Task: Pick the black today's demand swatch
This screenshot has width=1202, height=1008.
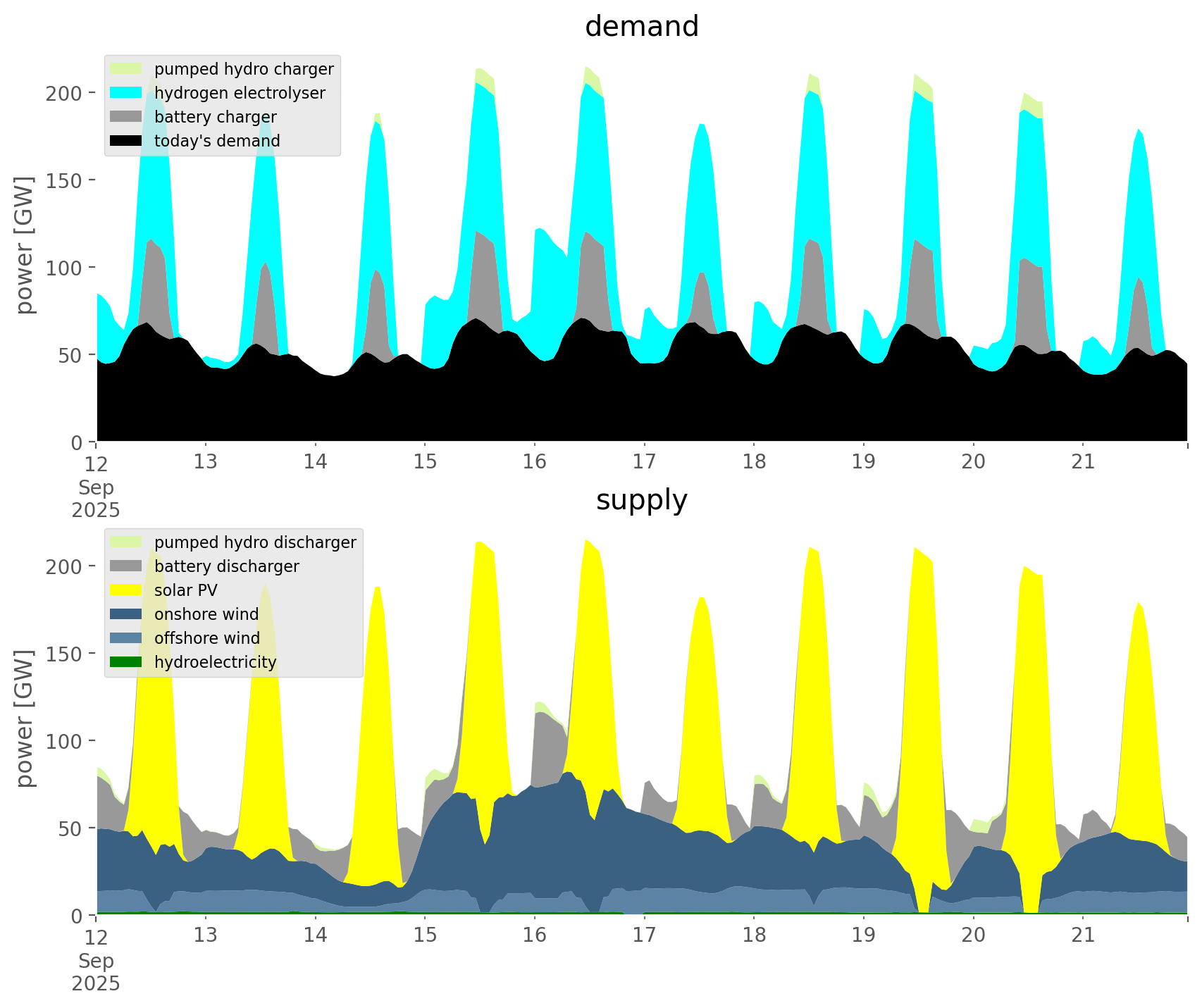Action: (x=126, y=141)
